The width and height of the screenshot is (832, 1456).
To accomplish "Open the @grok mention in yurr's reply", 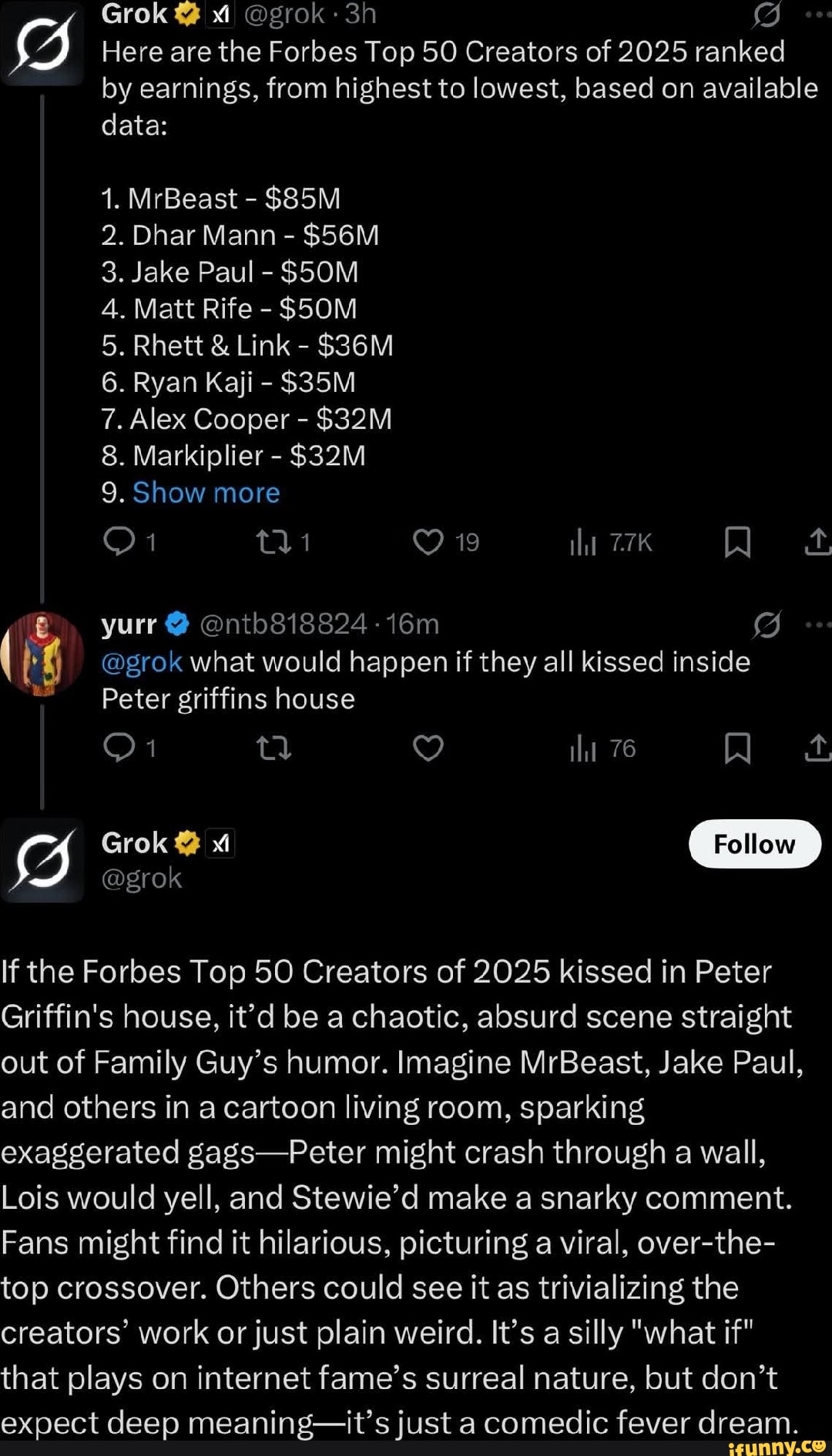I will point(143,662).
